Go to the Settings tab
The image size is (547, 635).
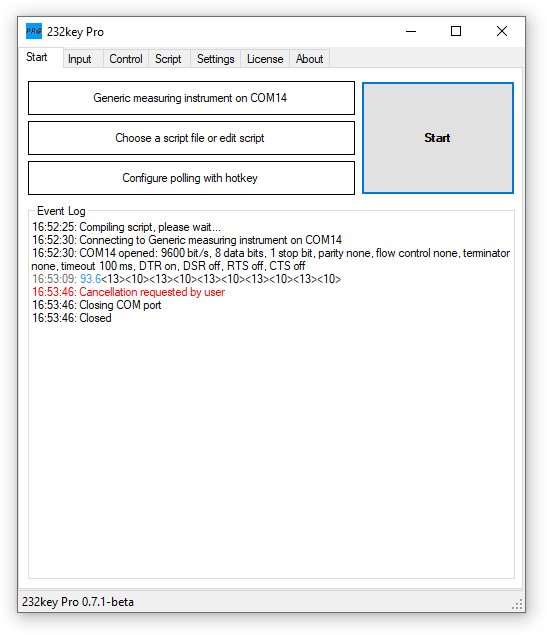[215, 59]
